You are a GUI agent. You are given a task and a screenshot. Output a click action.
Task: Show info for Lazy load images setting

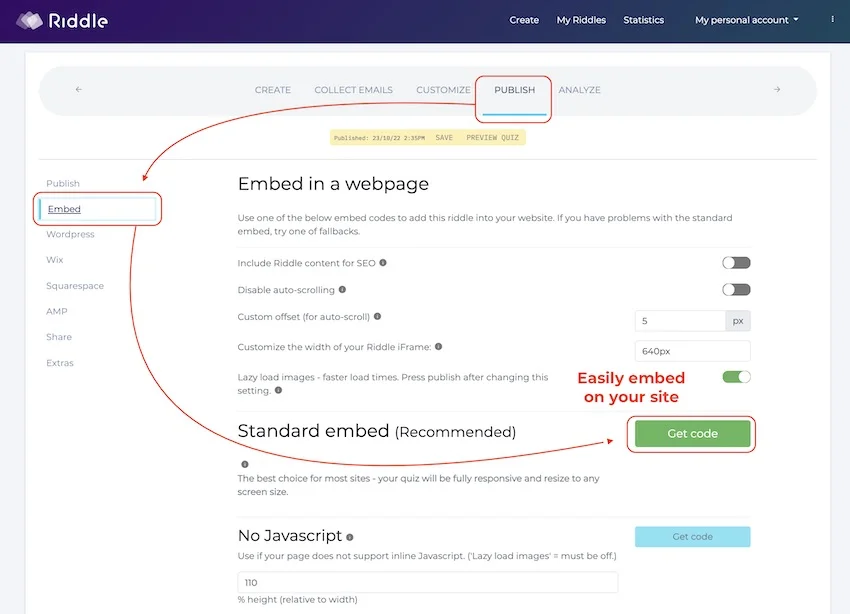[278, 390]
